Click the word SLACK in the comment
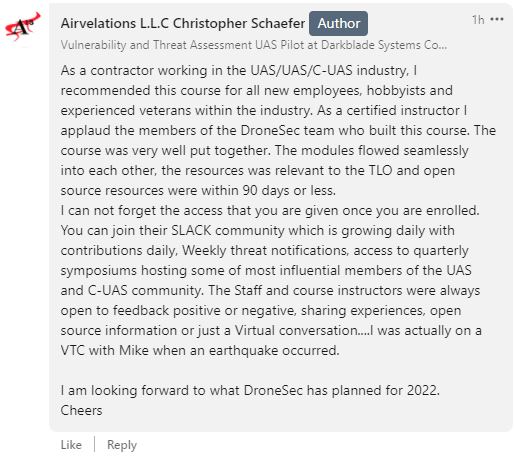 point(191,230)
